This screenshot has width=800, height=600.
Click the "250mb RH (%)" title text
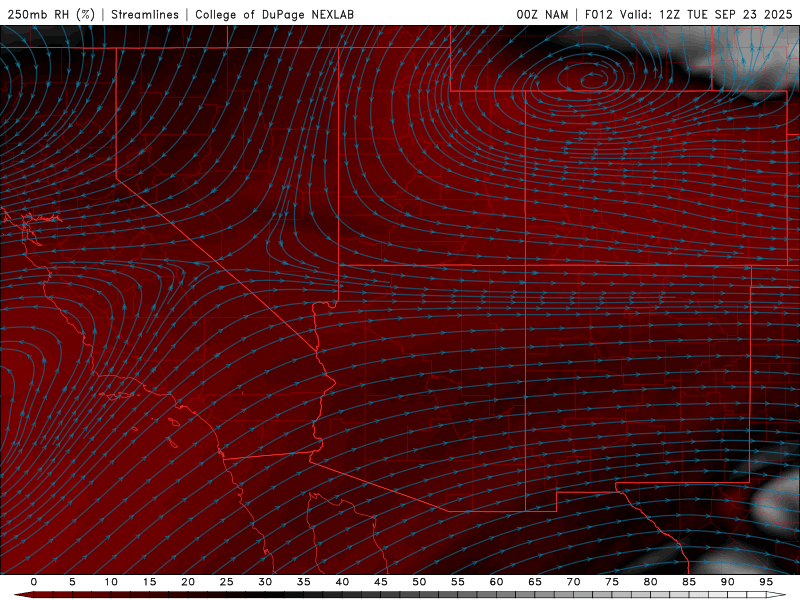click(x=52, y=14)
